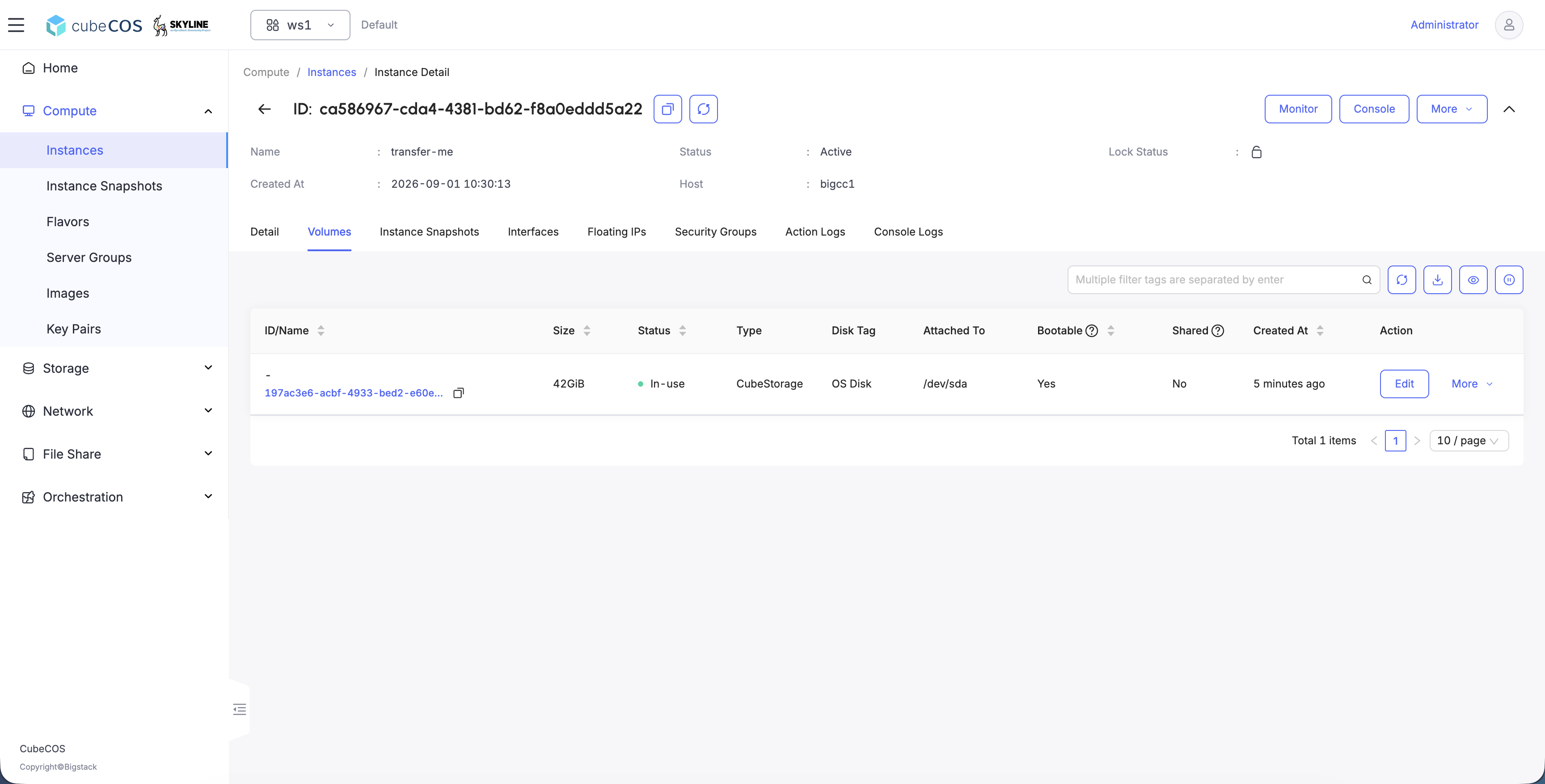Open the Action Logs tab

(815, 232)
